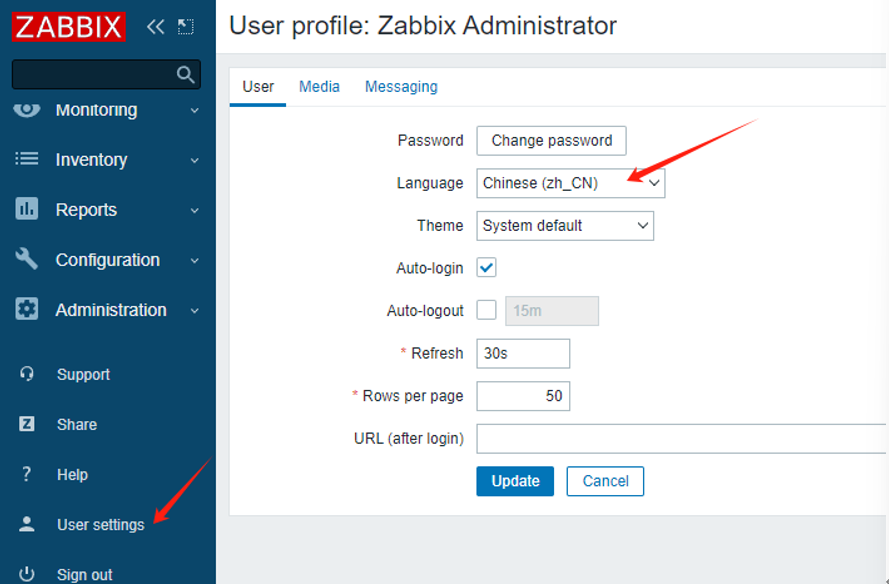This screenshot has height=584, width=889.
Task: Collapse the sidebar with double-chevron icon
Action: point(155,27)
